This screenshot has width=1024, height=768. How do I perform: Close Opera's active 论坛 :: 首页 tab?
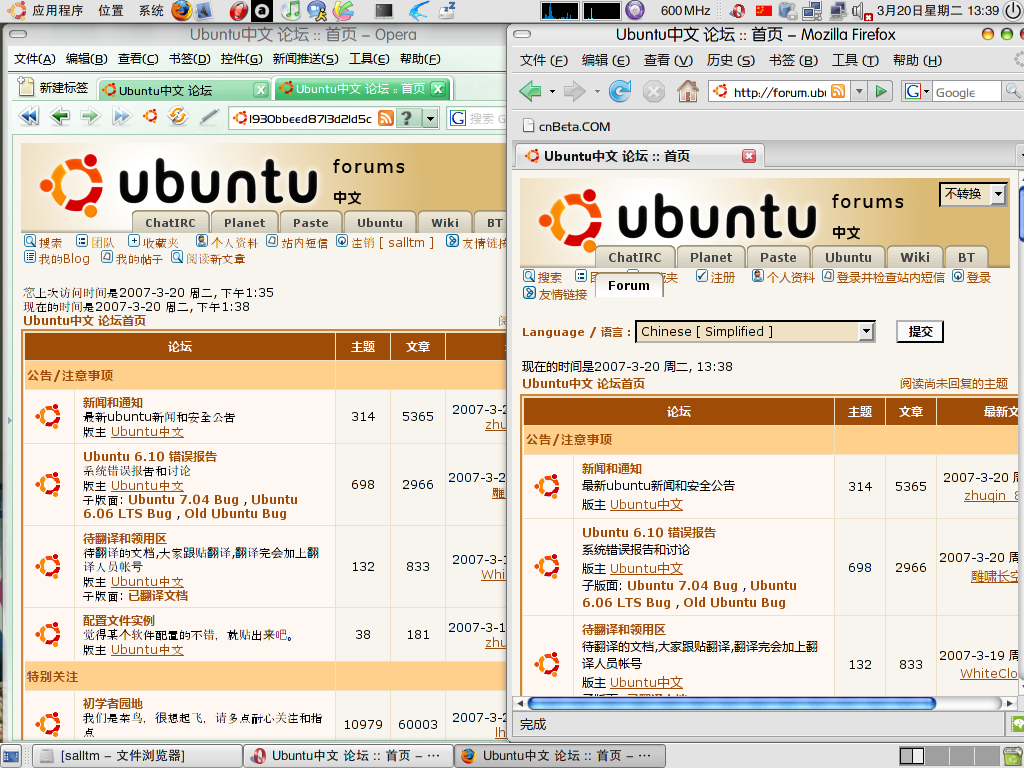pyautogui.click(x=438, y=88)
